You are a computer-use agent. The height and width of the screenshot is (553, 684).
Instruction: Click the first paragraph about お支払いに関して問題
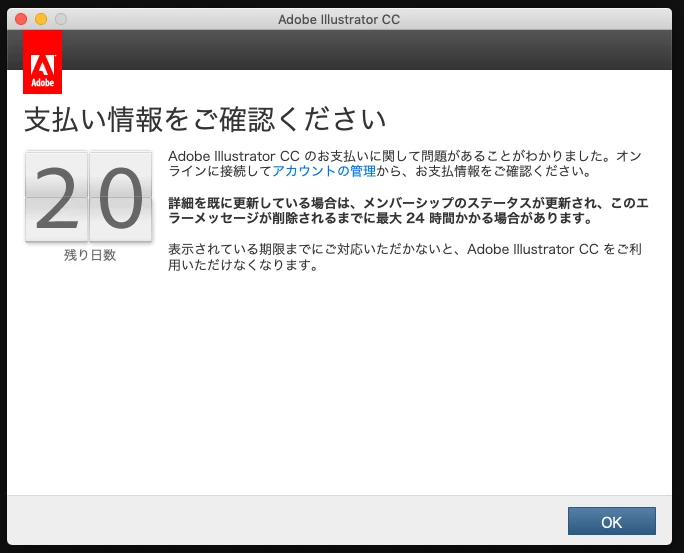coord(405,164)
